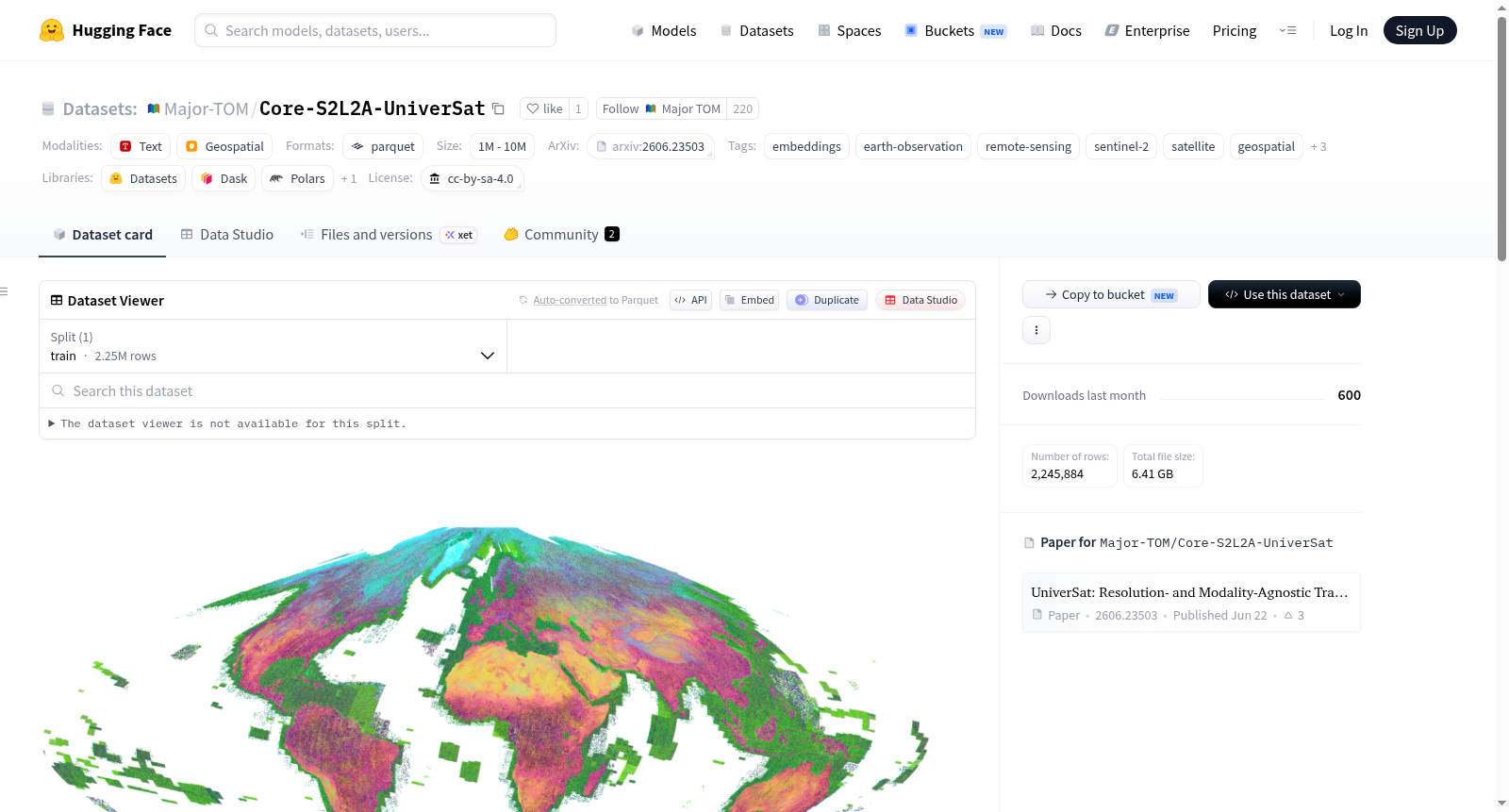This screenshot has width=1509, height=812.
Task: Open Datasets in the top navigation
Action: click(x=756, y=31)
